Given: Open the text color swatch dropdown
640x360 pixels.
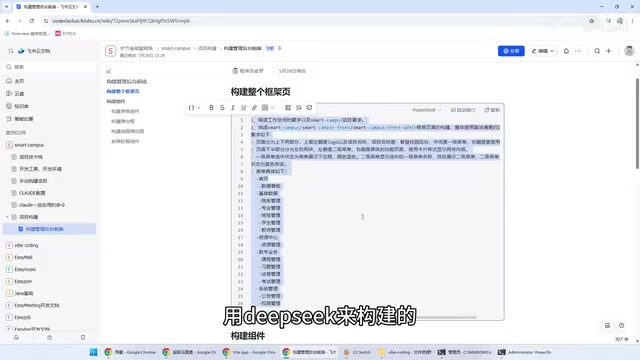Looking at the screenshot, I should pos(268,108).
